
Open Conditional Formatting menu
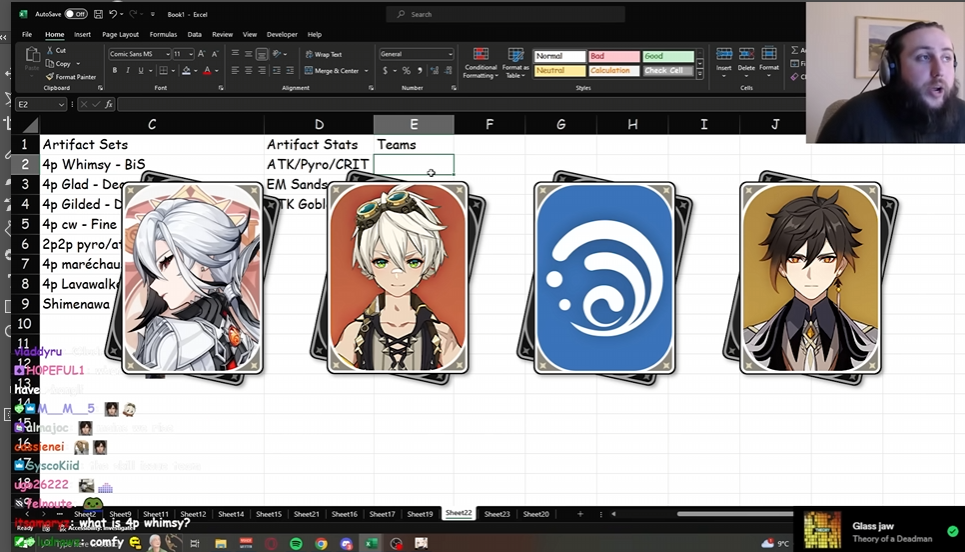point(480,63)
